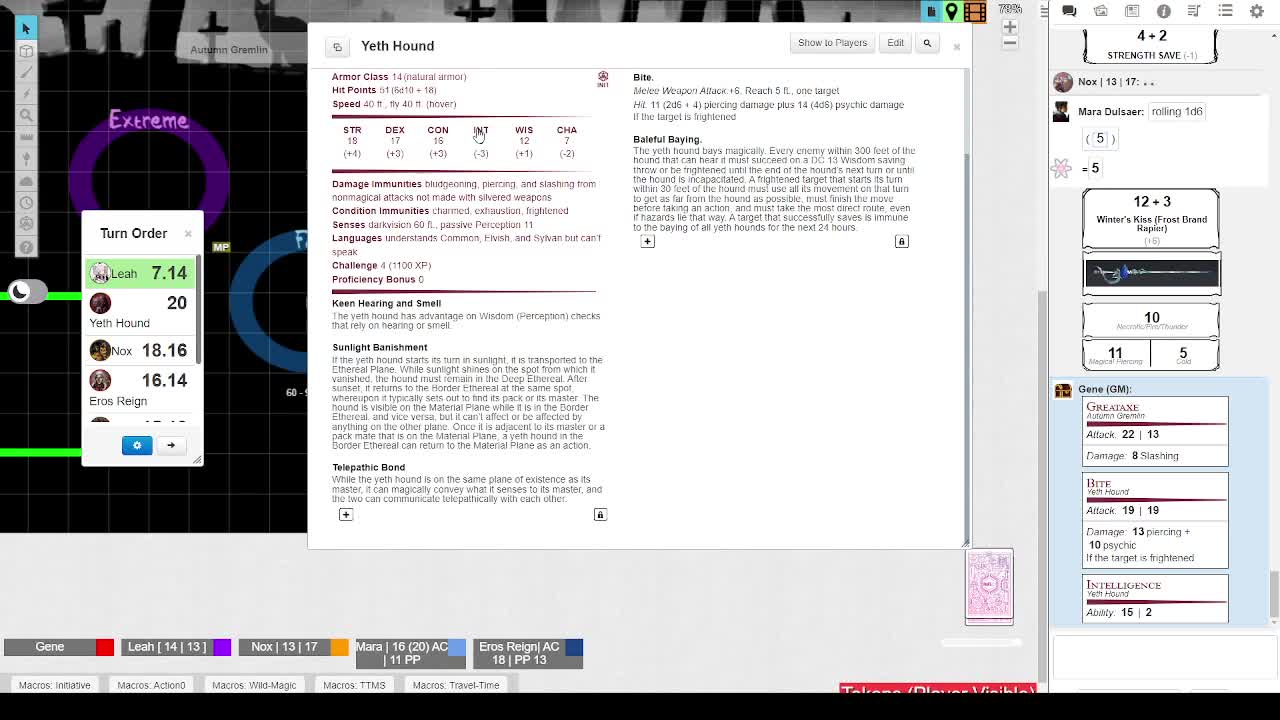Select the arrow Select tool
This screenshot has height=720, width=1280.
26,29
